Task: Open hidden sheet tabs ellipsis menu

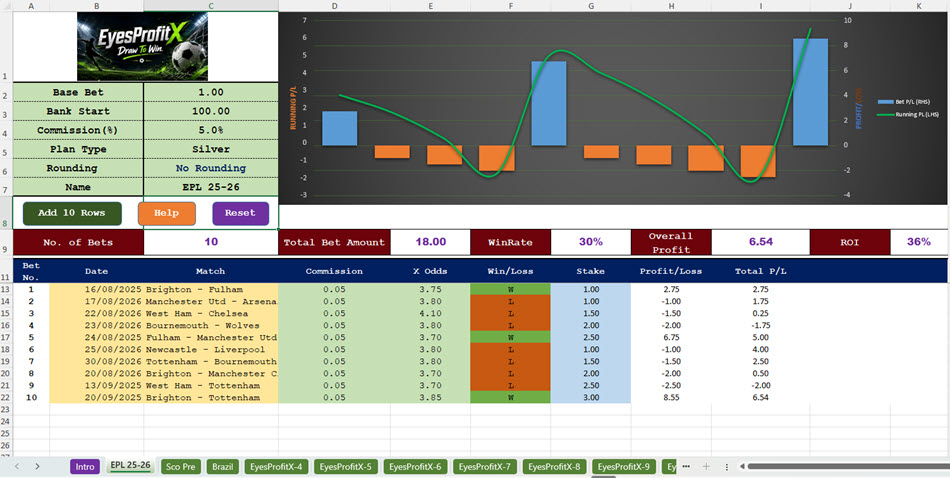Action: (x=686, y=466)
